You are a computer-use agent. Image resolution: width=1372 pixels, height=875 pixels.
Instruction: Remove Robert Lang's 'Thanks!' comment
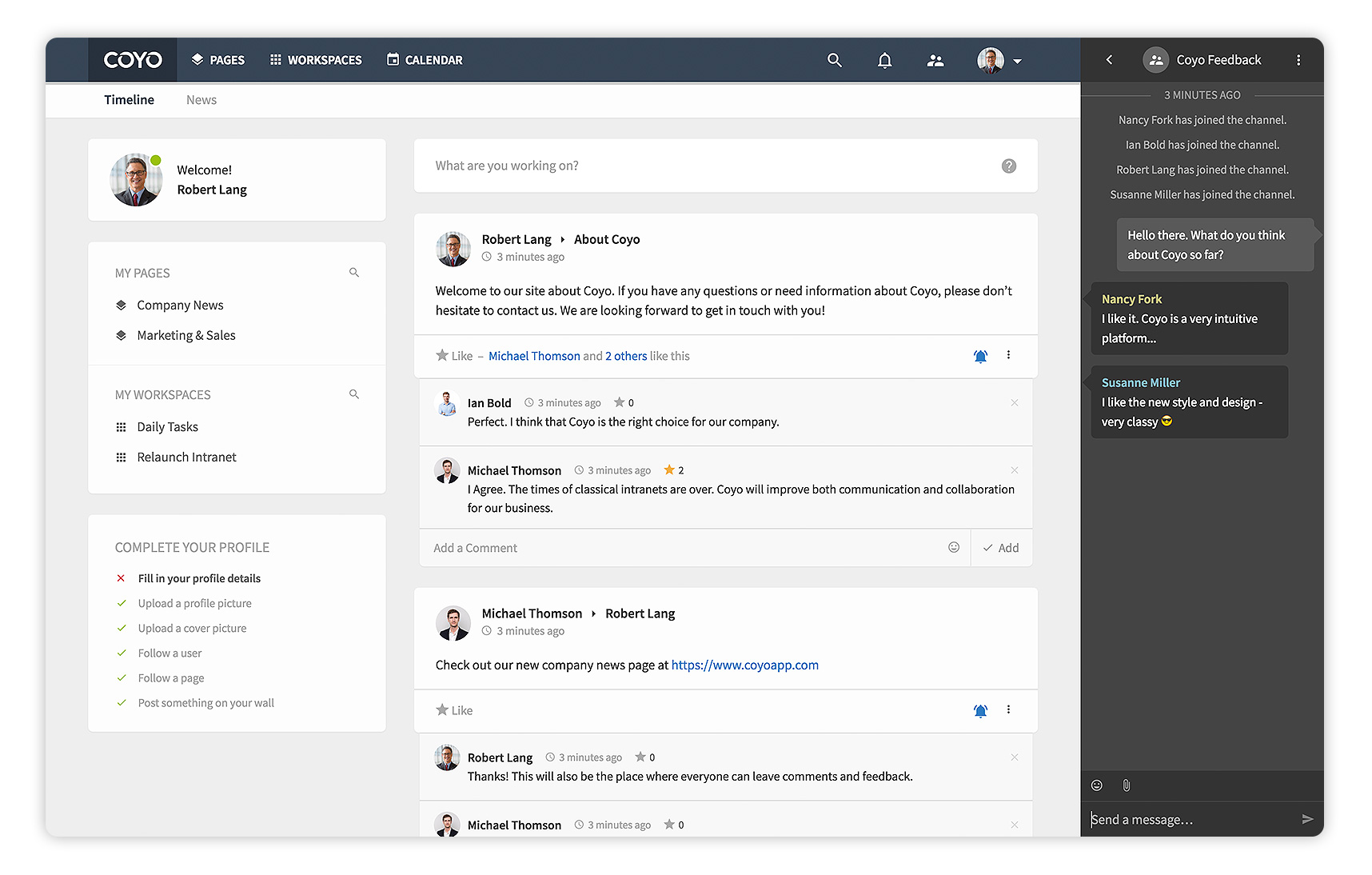click(x=1014, y=757)
